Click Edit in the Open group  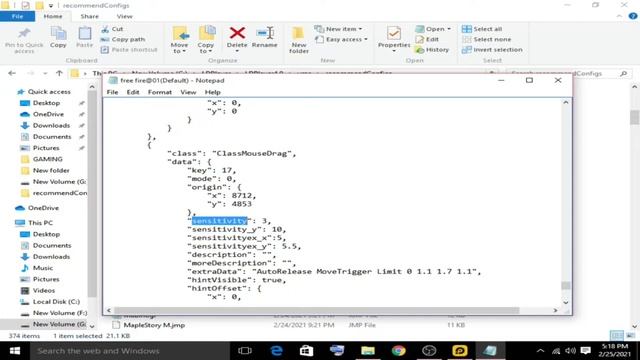(427, 39)
